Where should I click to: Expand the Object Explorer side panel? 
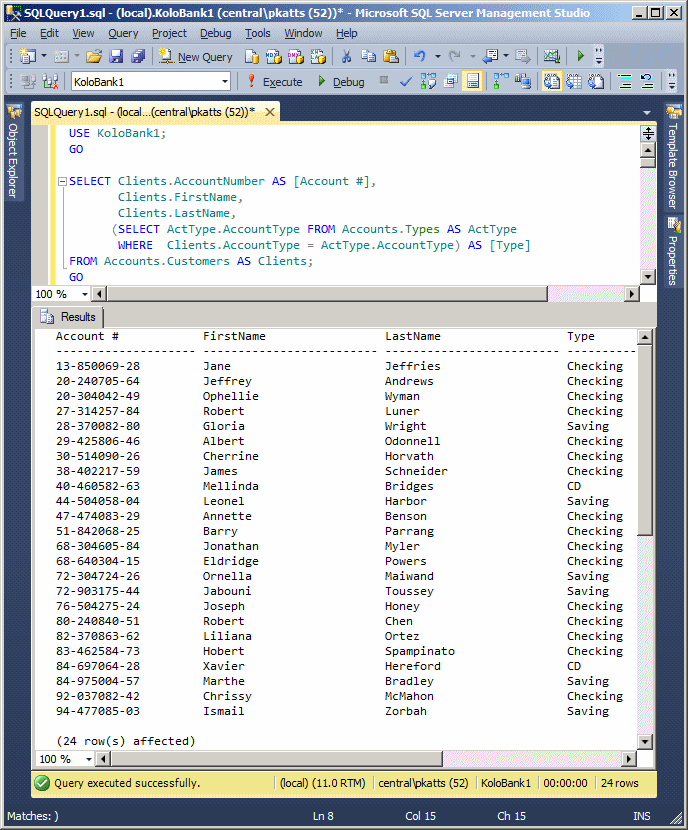click(13, 152)
